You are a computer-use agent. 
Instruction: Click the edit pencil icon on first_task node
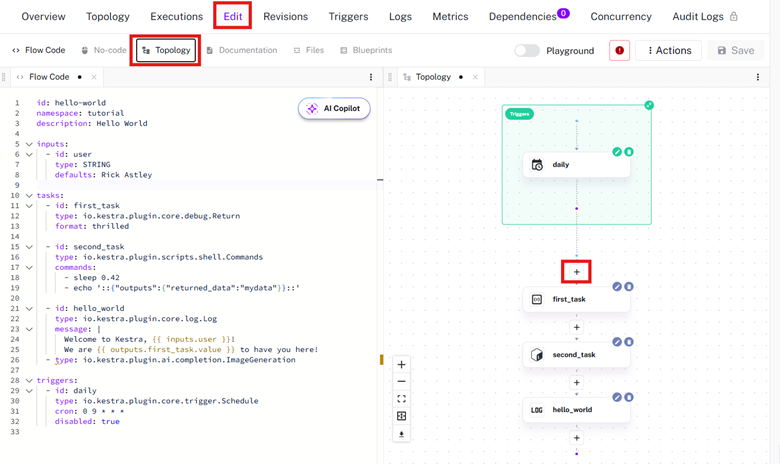[617, 286]
